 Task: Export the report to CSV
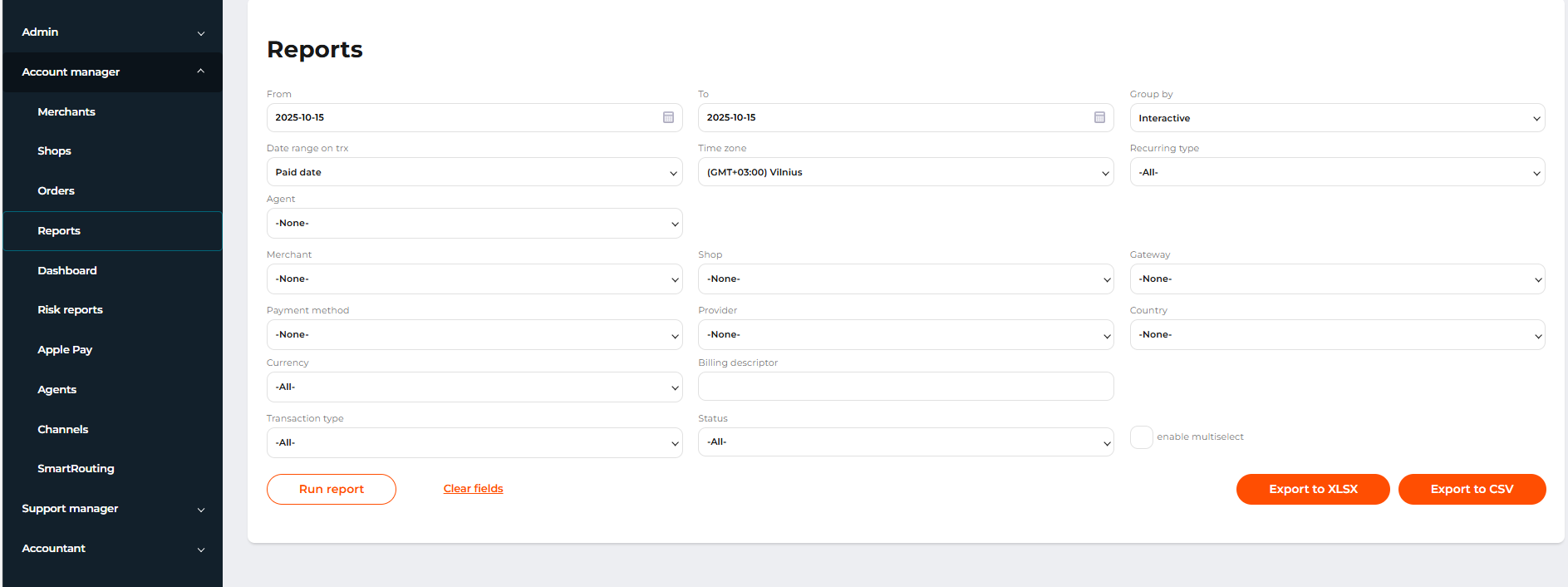point(1471,489)
